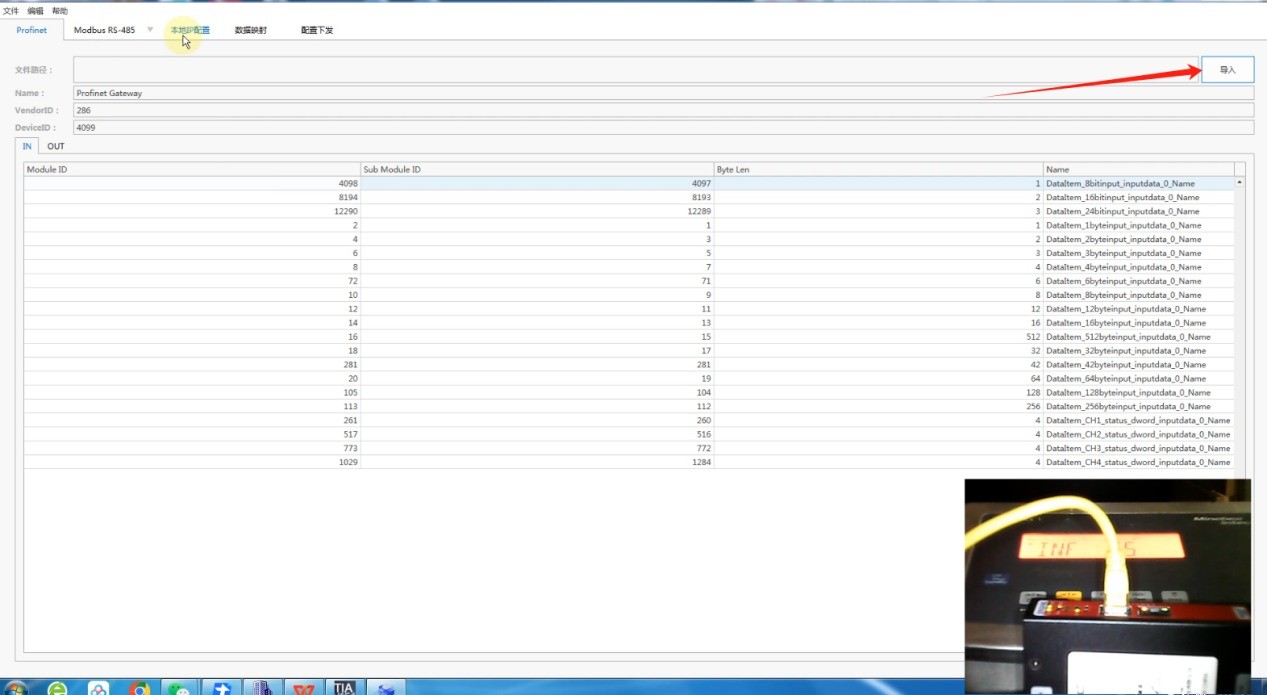Click Module ID cell 8194
Viewport: 1267px width, 695px height.
[192, 197]
